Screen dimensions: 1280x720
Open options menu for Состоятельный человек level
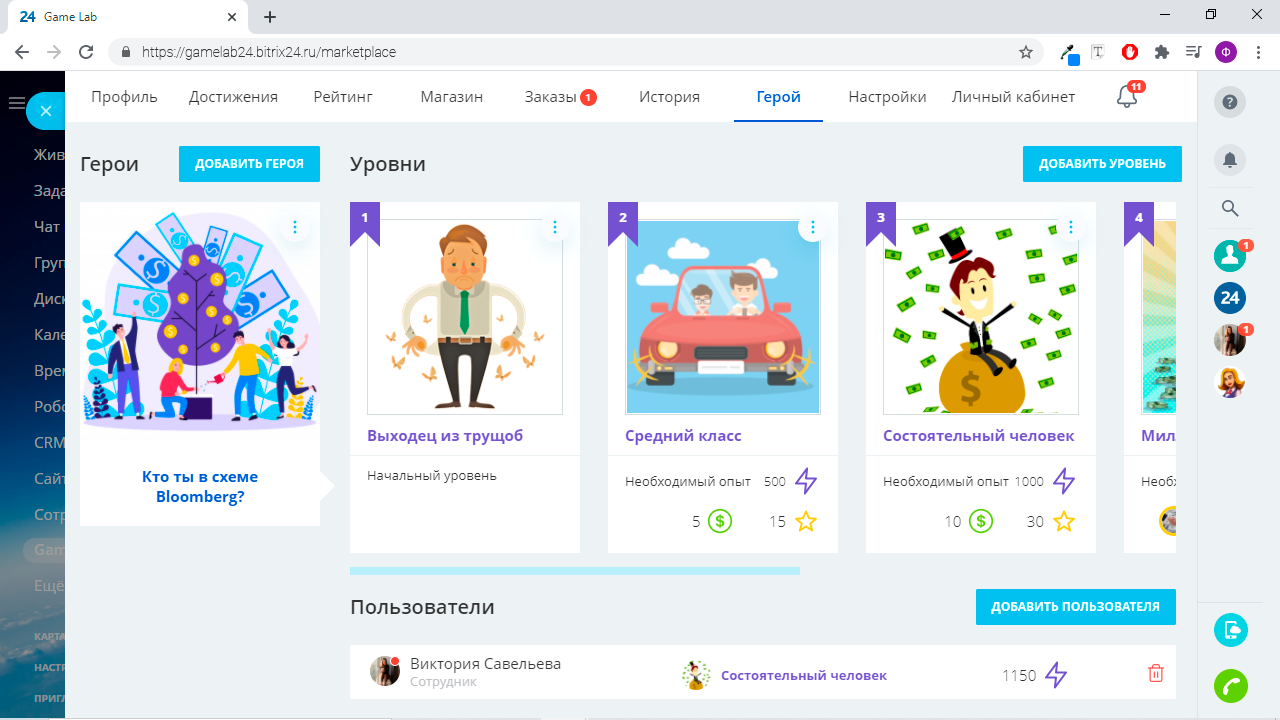1071,228
